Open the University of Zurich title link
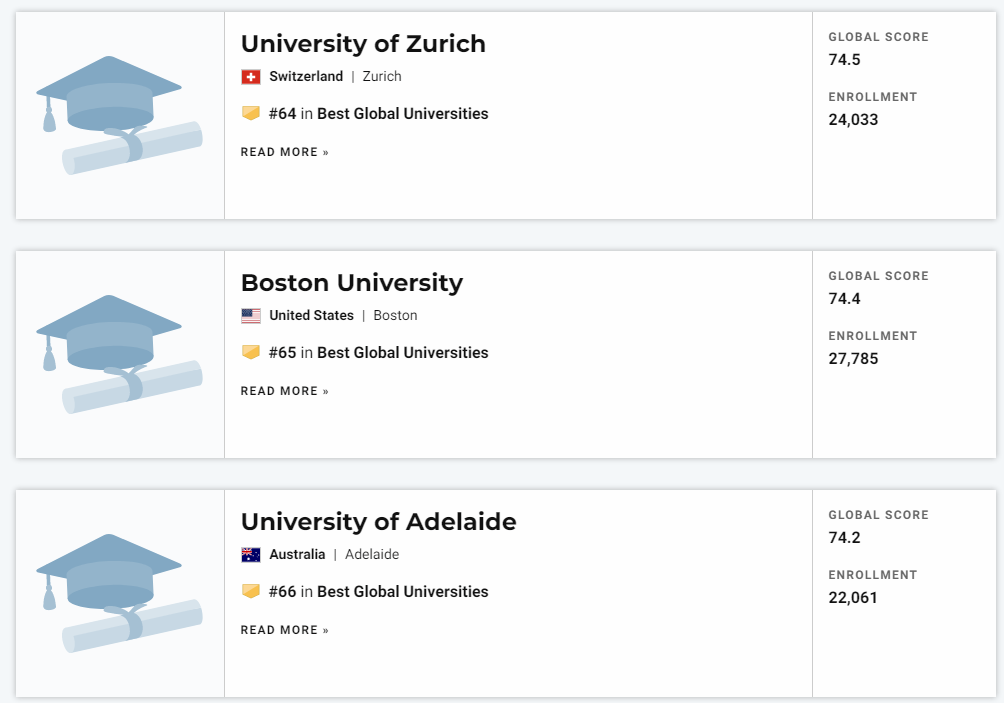 tap(363, 44)
